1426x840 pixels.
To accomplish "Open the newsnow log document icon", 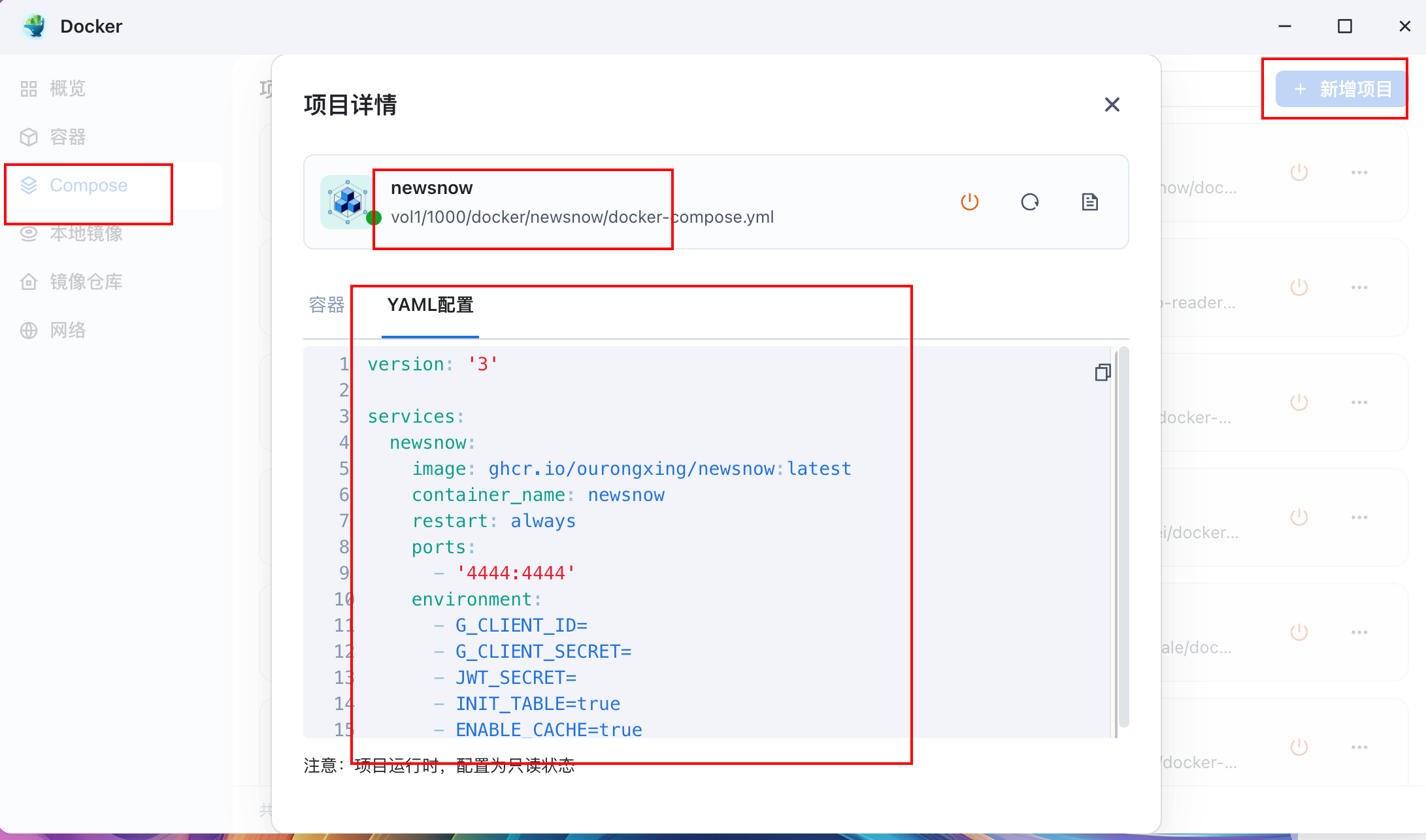I will pyautogui.click(x=1090, y=202).
